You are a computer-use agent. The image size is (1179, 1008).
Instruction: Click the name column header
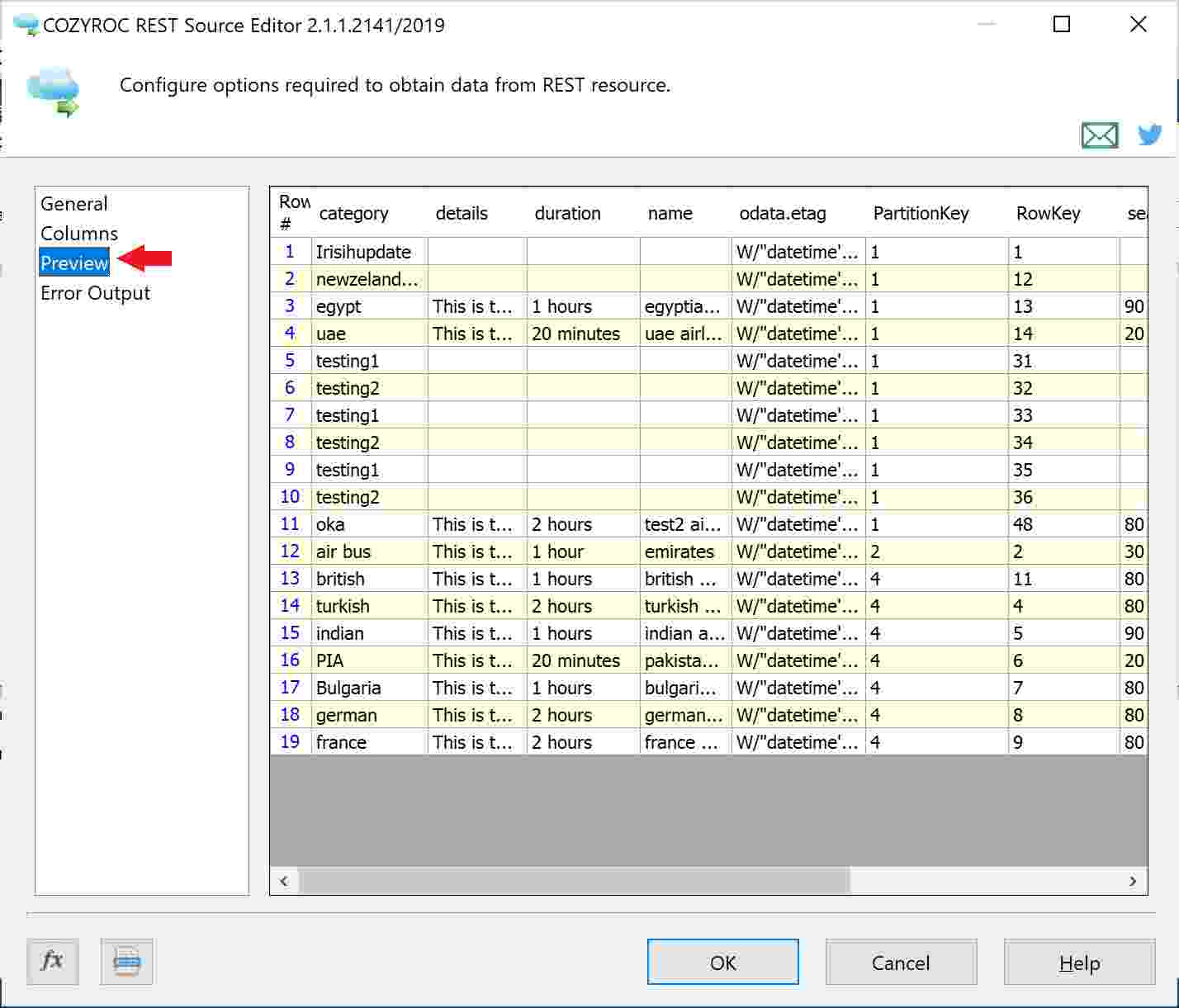point(686,213)
